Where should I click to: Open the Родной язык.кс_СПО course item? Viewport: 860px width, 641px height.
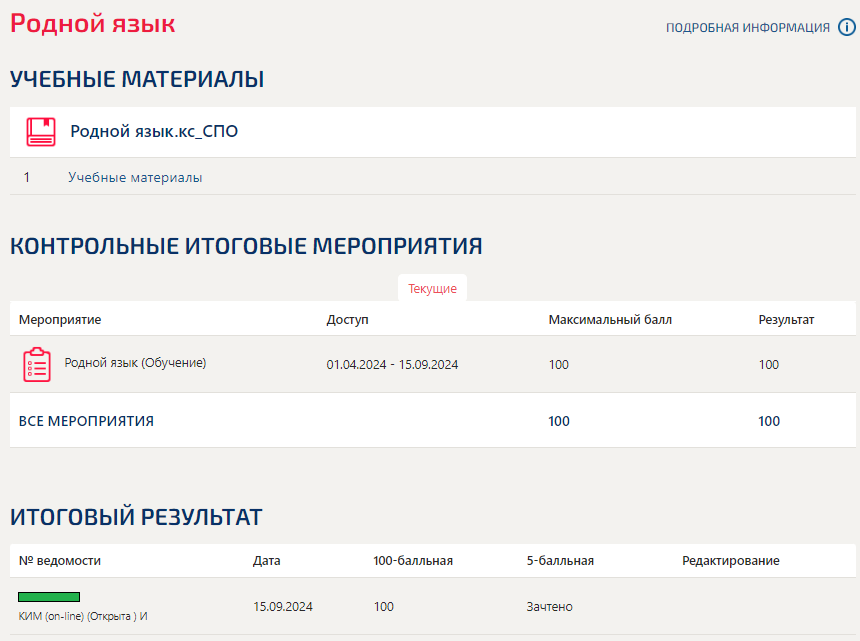tap(154, 132)
